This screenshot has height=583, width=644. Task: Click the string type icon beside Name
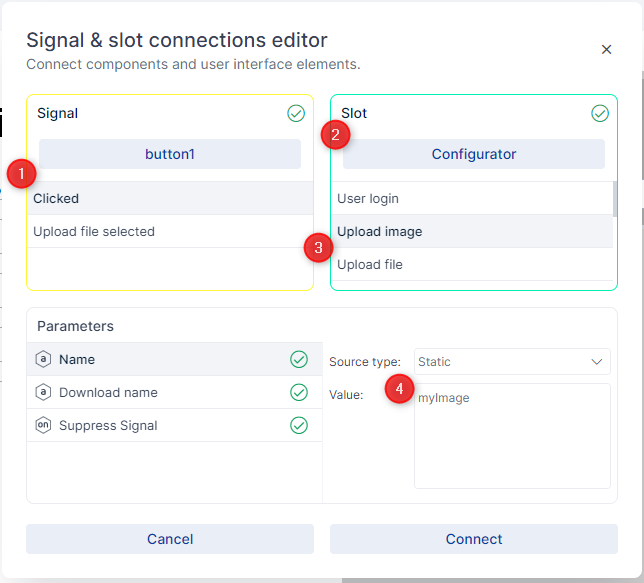click(43, 359)
